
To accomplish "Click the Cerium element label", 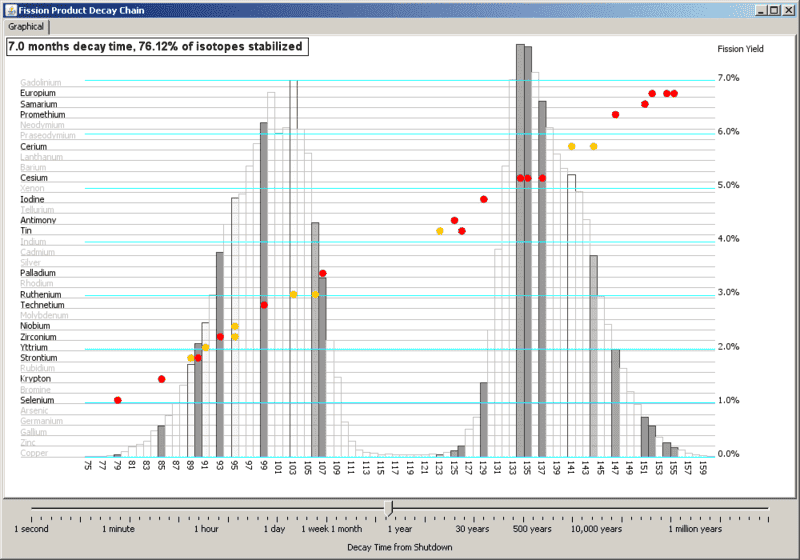I will (x=34, y=146).
